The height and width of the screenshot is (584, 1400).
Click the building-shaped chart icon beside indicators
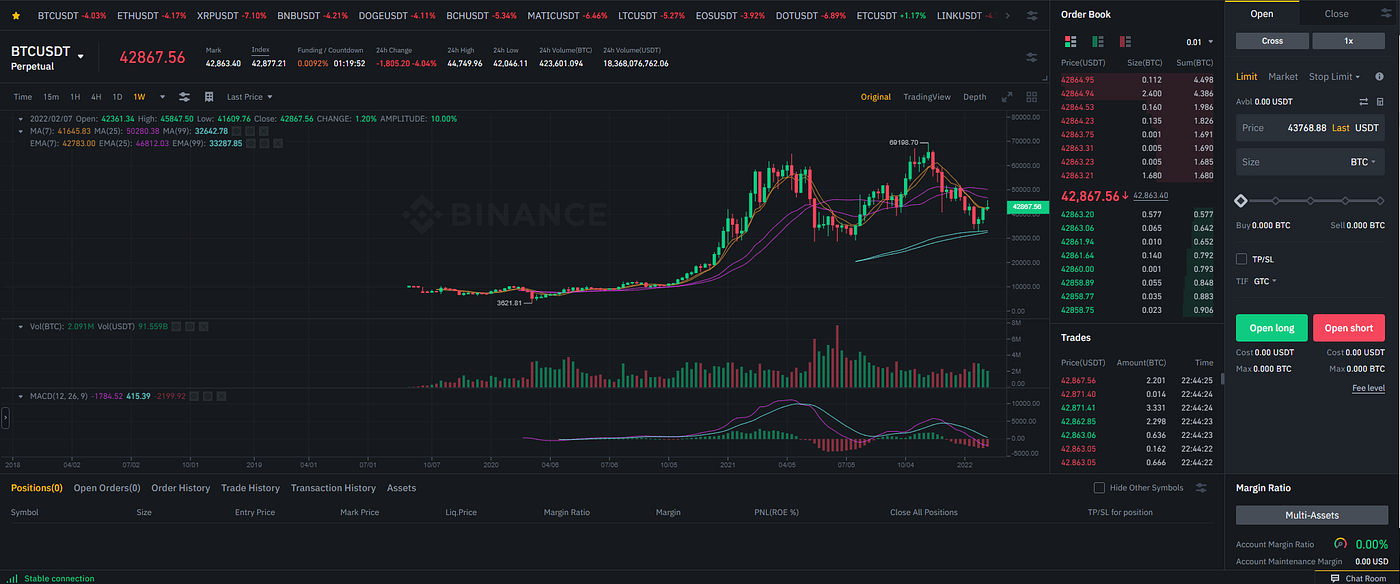tap(209, 97)
